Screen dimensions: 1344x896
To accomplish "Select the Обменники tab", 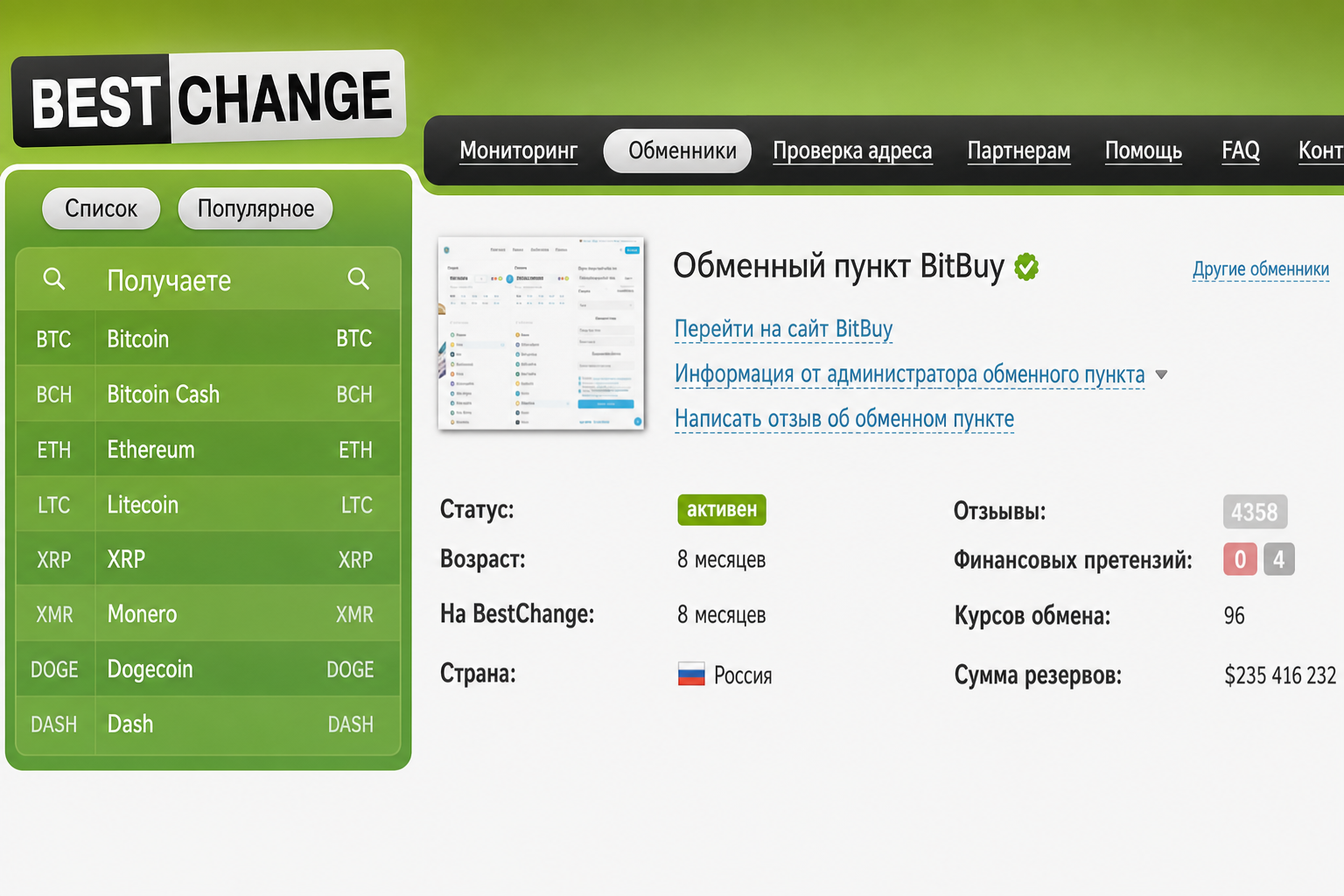I will 677,150.
